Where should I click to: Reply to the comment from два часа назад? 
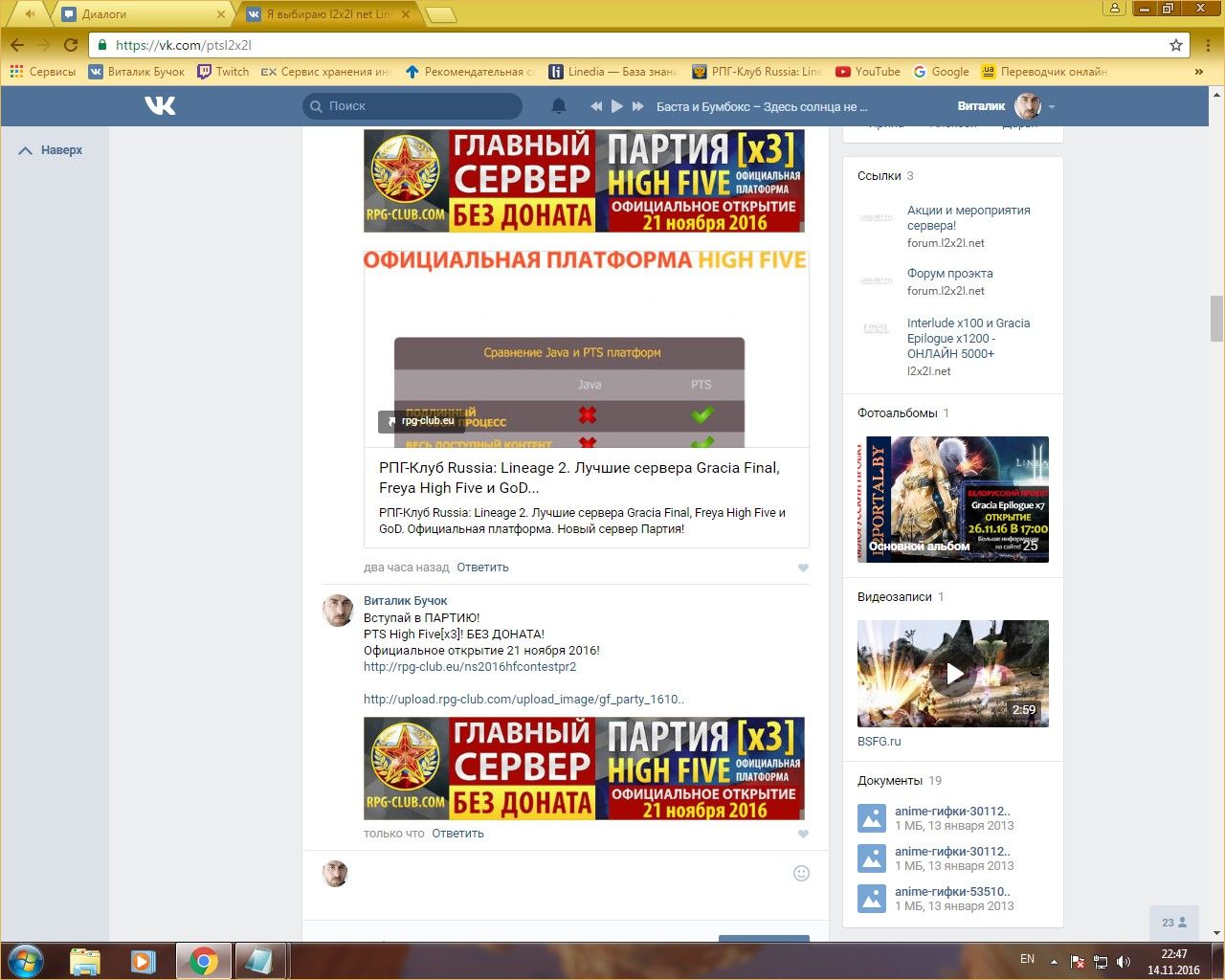pos(482,568)
